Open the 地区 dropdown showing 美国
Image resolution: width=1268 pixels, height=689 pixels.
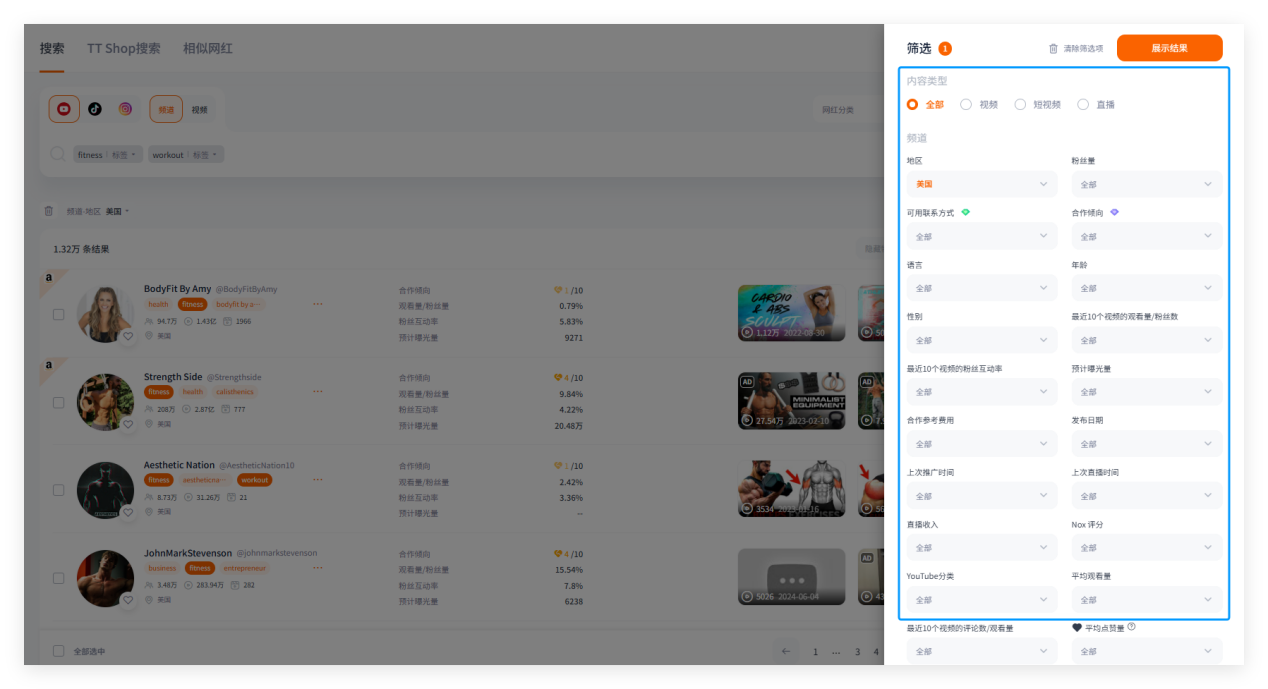tap(981, 184)
